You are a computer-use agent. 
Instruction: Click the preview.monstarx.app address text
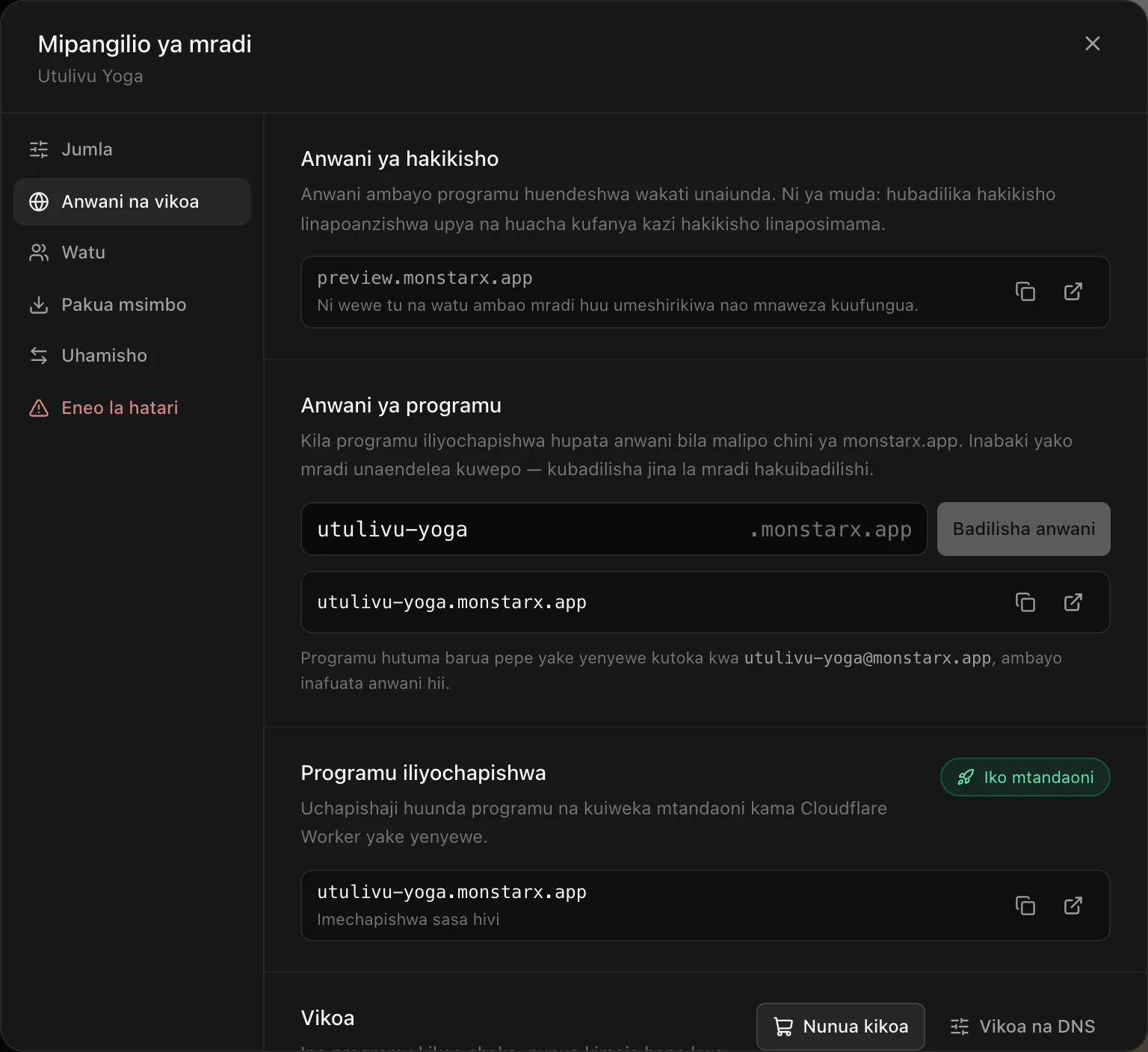click(x=425, y=278)
